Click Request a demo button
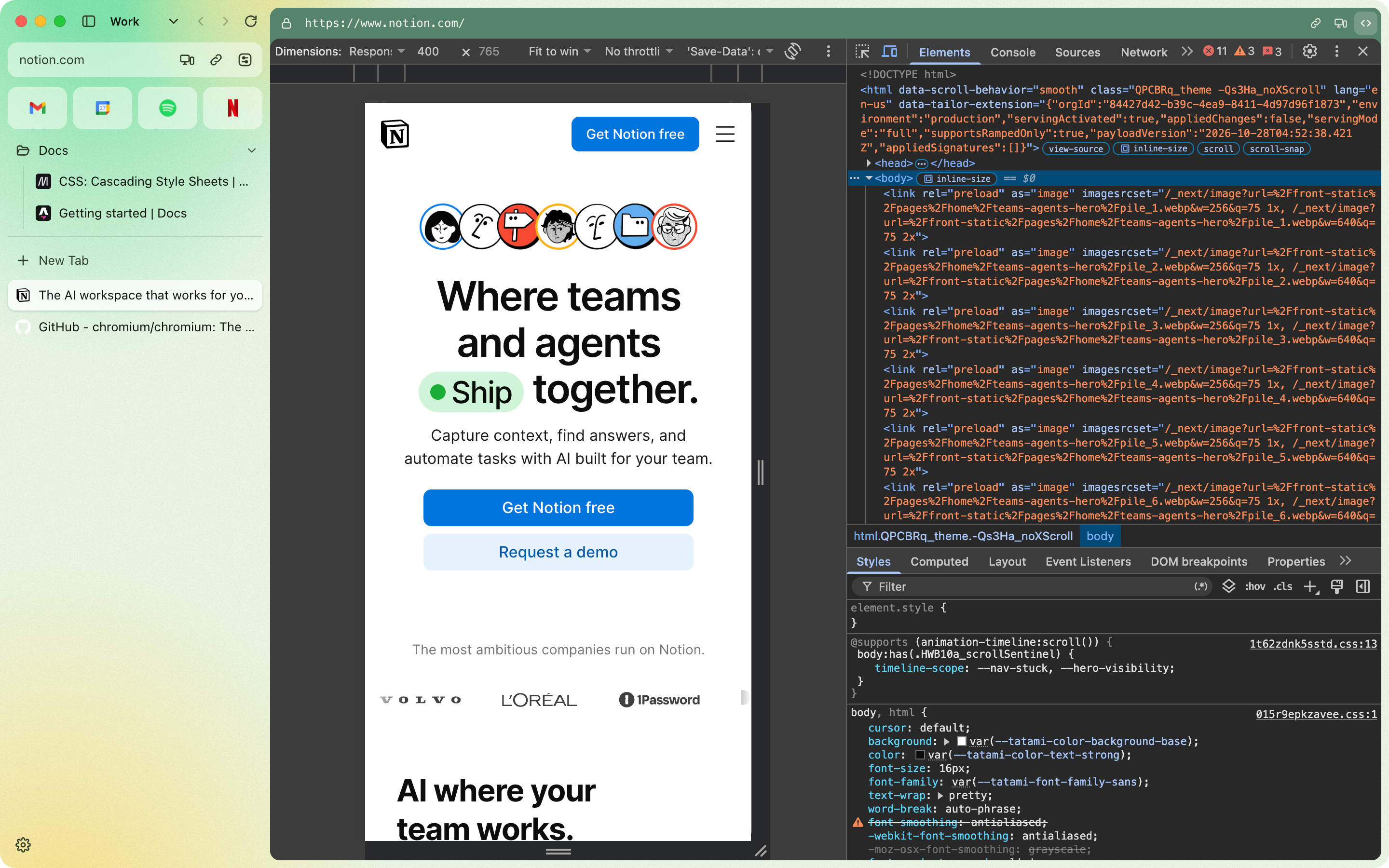 [558, 552]
